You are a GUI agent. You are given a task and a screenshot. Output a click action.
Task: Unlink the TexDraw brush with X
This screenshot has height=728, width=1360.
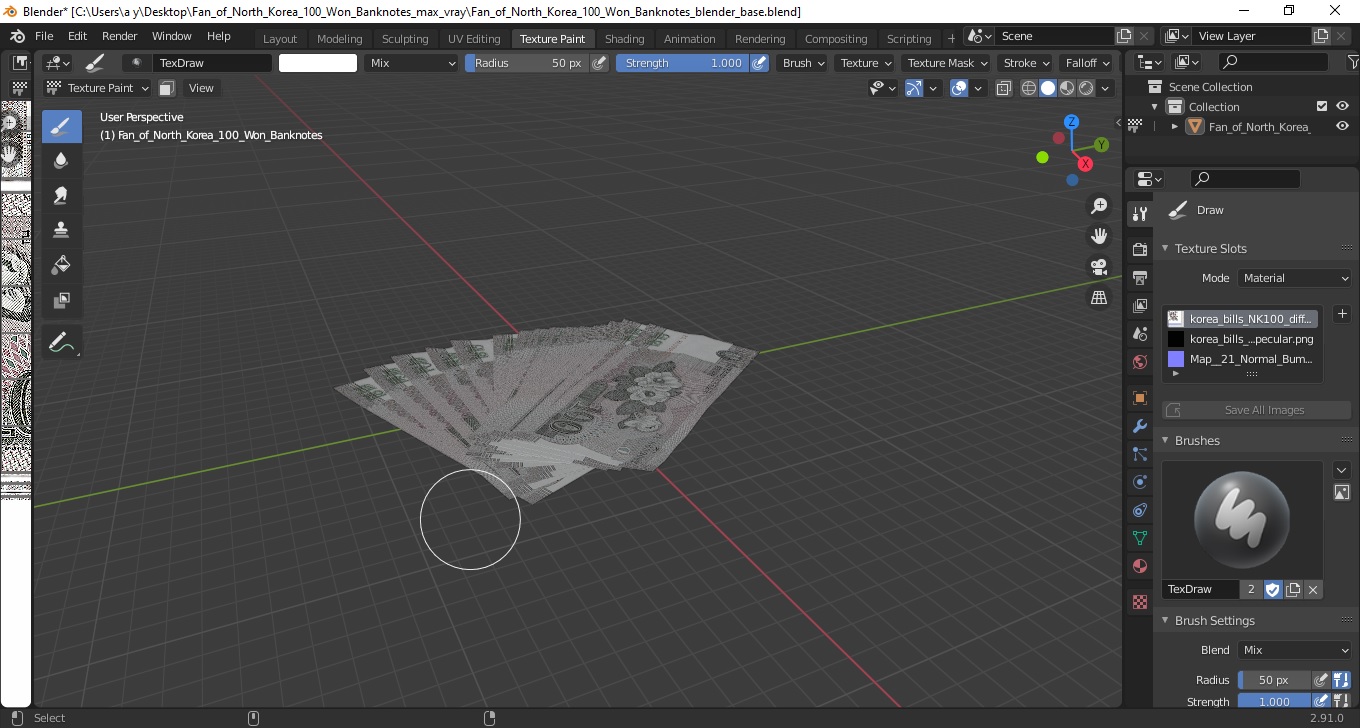(1313, 589)
